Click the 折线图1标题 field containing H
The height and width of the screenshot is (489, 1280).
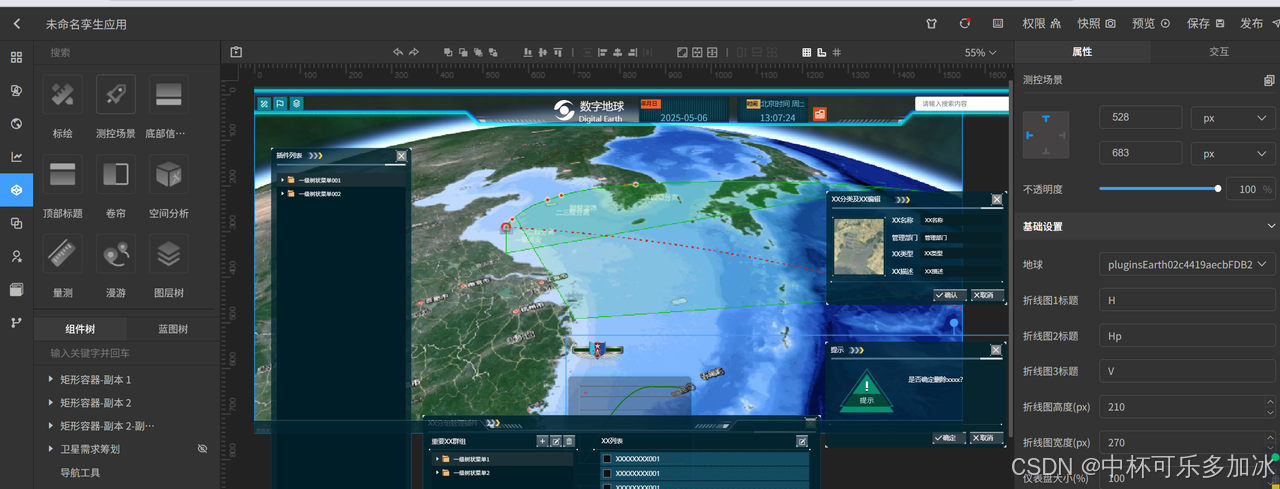pos(1187,300)
